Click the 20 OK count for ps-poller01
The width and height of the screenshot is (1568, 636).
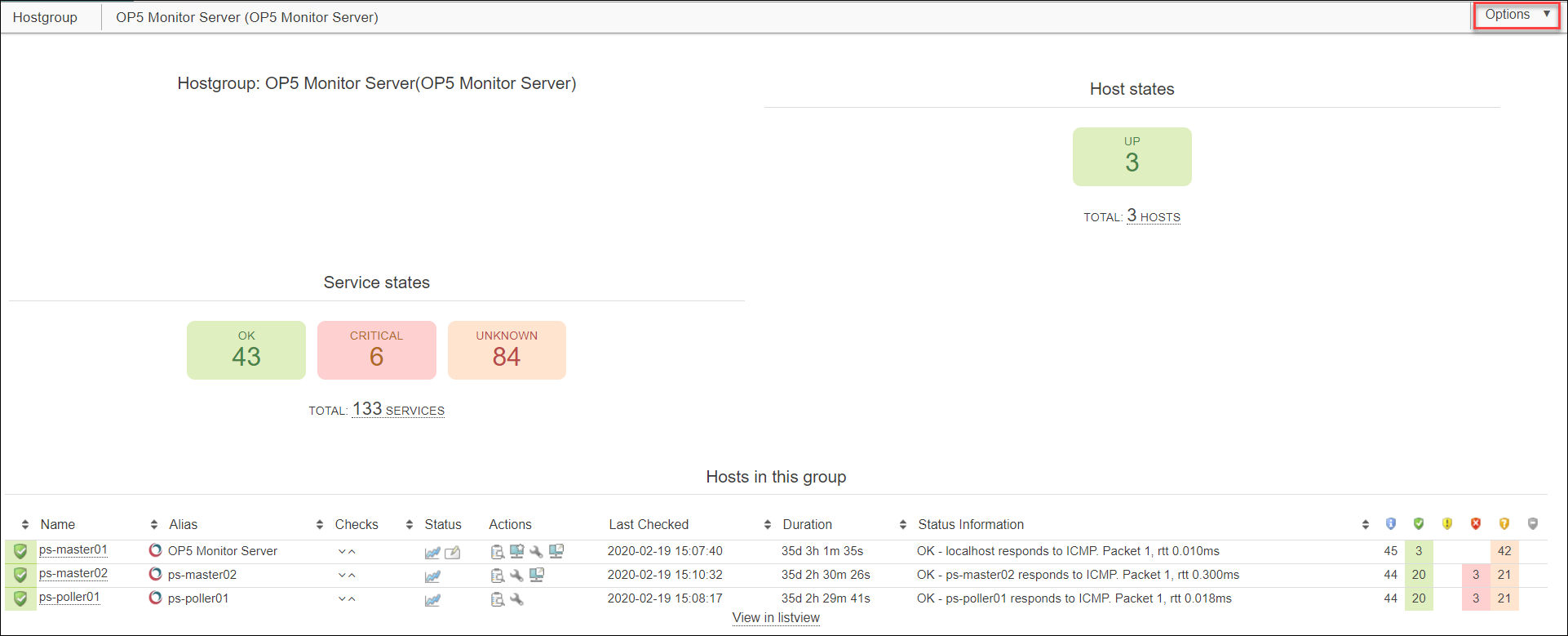1419,599
